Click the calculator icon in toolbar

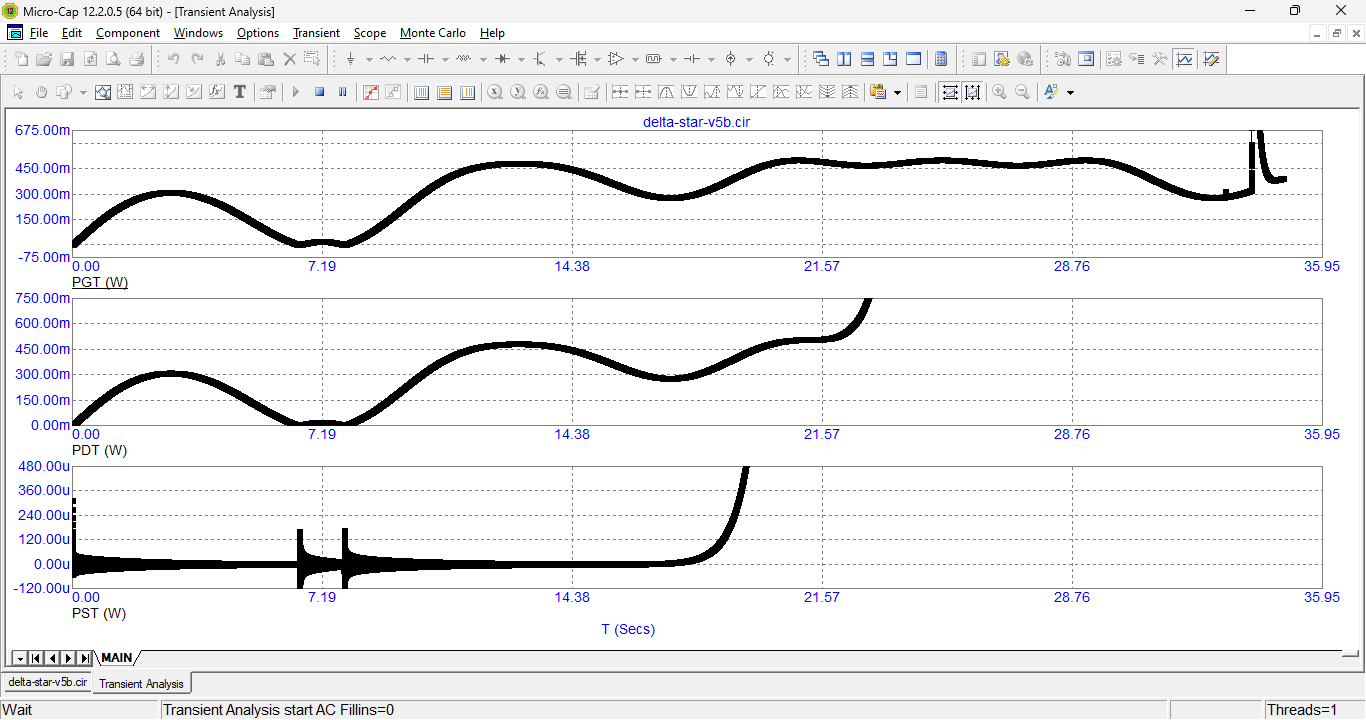coord(940,59)
